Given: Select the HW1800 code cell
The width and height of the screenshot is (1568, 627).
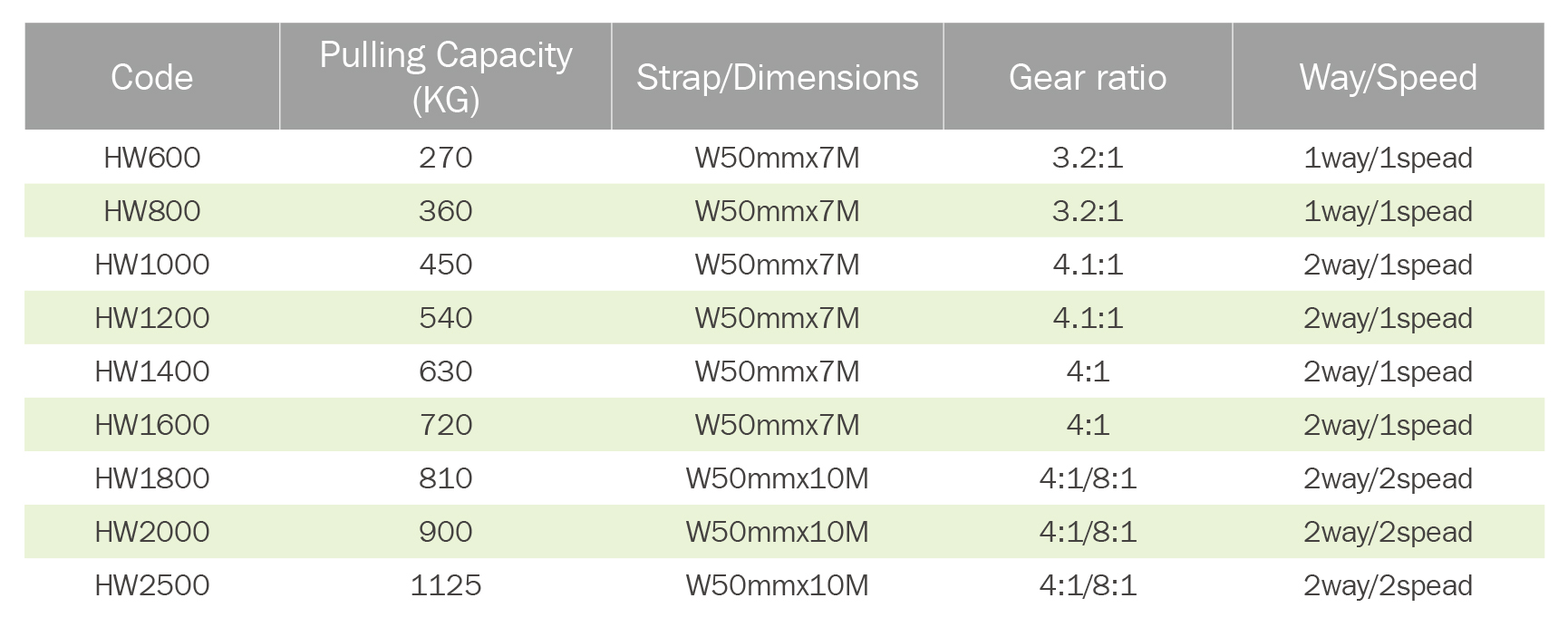Looking at the screenshot, I should (x=151, y=478).
